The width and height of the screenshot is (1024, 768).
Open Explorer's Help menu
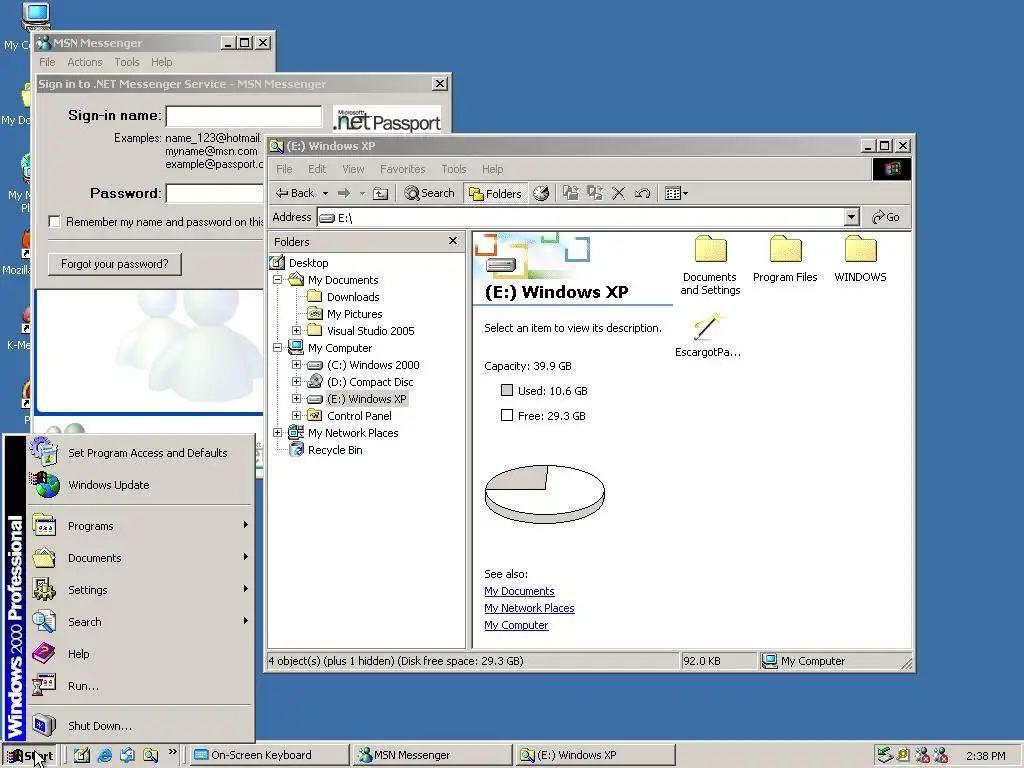tap(492, 169)
